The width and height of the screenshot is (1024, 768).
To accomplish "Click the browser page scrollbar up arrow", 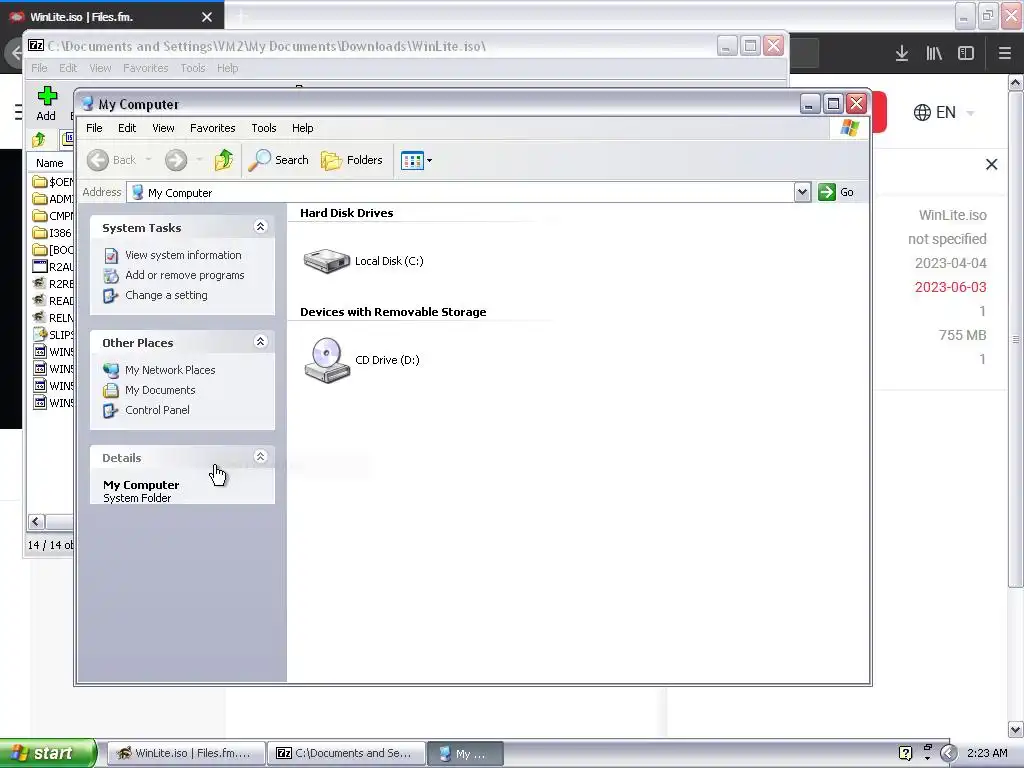I will coord(1016,83).
